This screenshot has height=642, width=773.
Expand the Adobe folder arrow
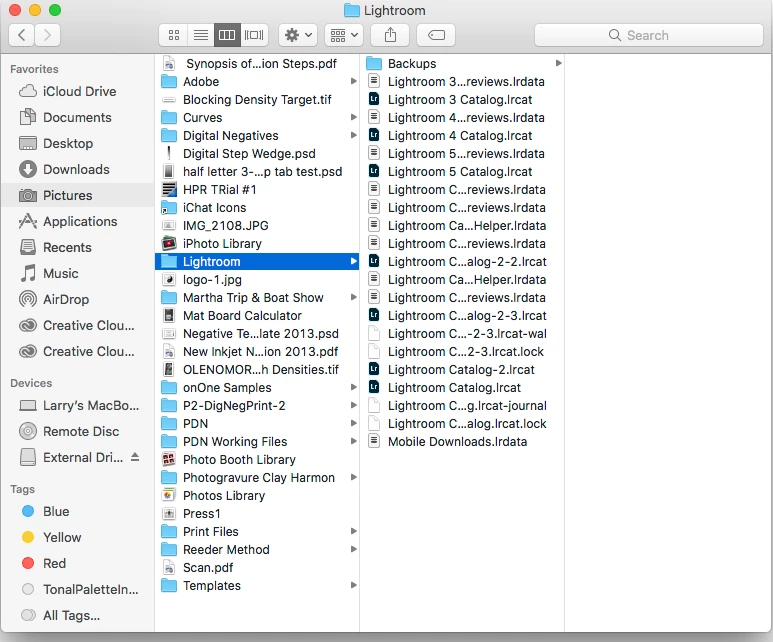(353, 81)
